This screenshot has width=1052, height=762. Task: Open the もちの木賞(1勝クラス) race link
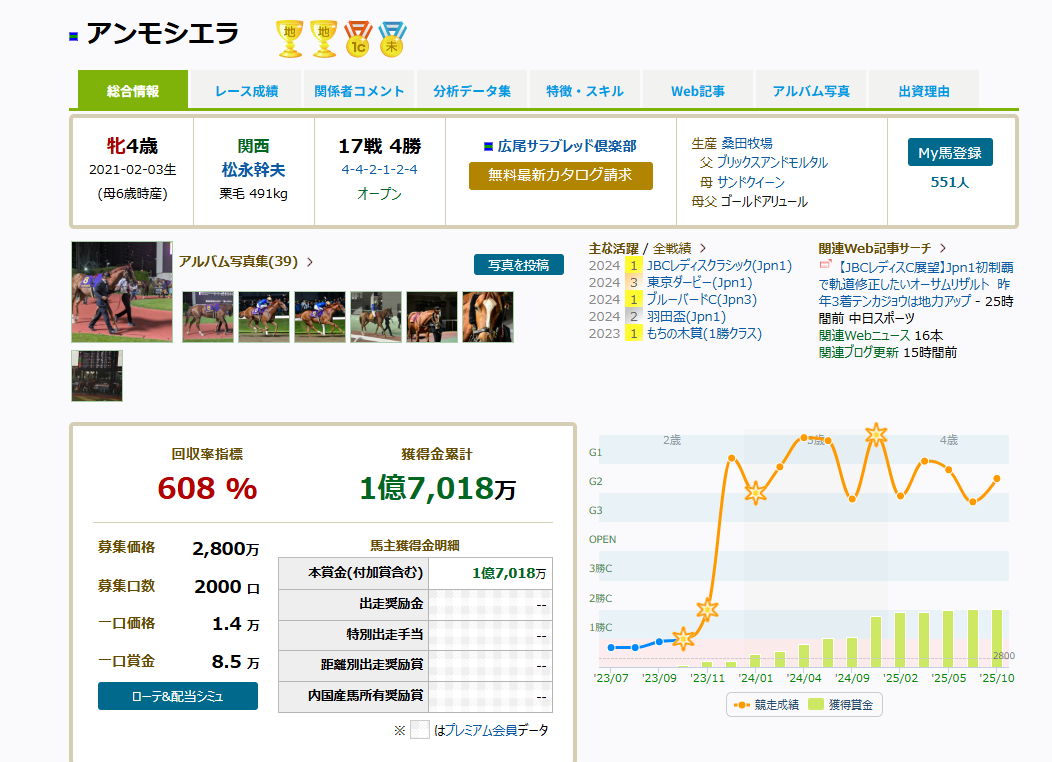(x=704, y=333)
